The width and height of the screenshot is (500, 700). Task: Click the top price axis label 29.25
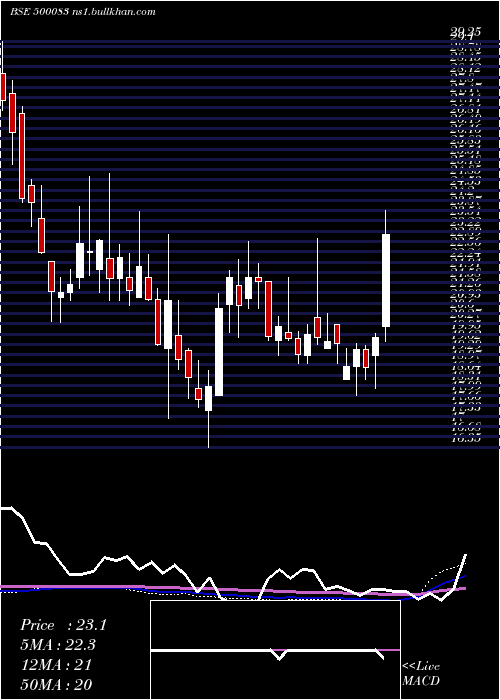pyautogui.click(x=465, y=31)
